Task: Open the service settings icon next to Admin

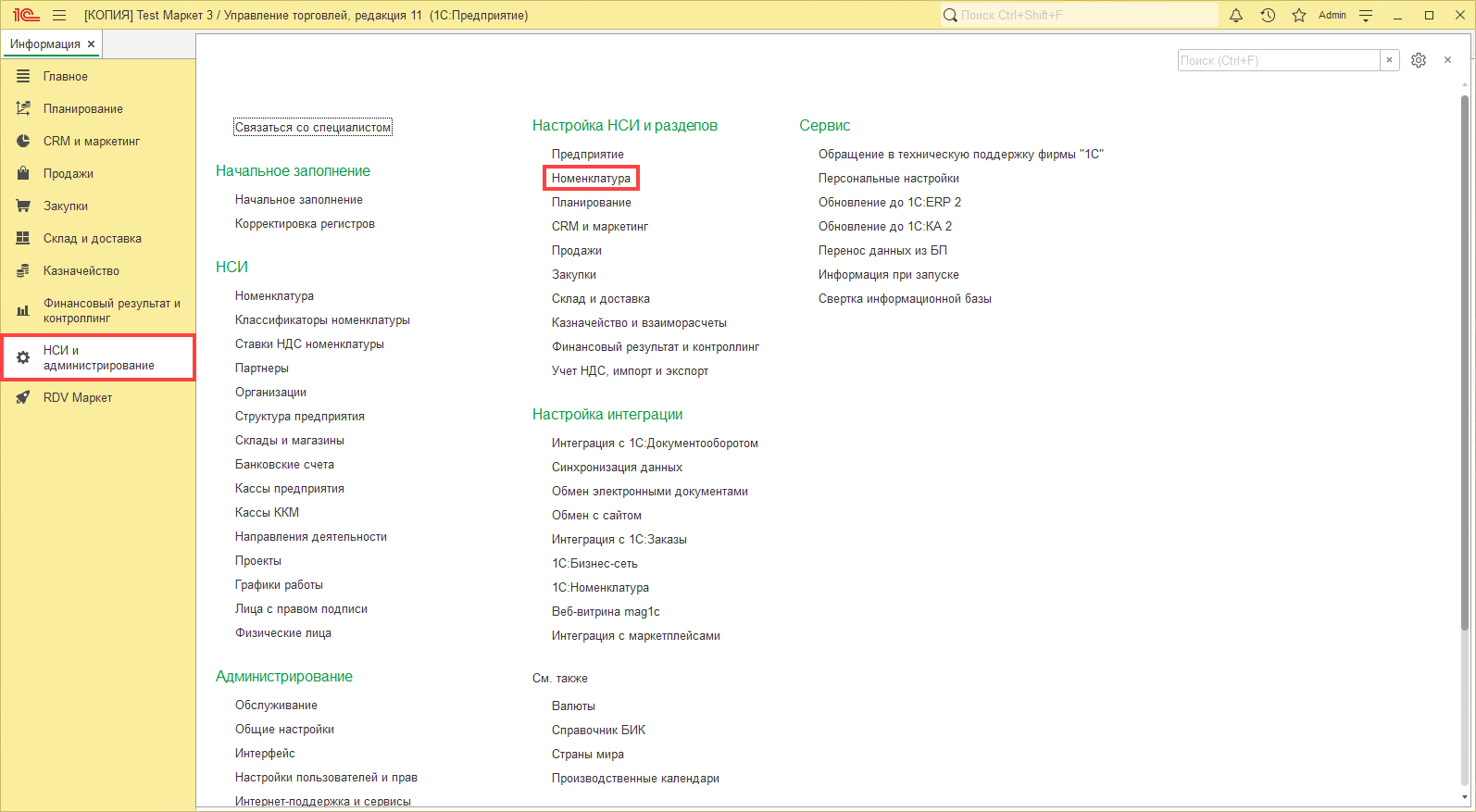Action: 1366,15
